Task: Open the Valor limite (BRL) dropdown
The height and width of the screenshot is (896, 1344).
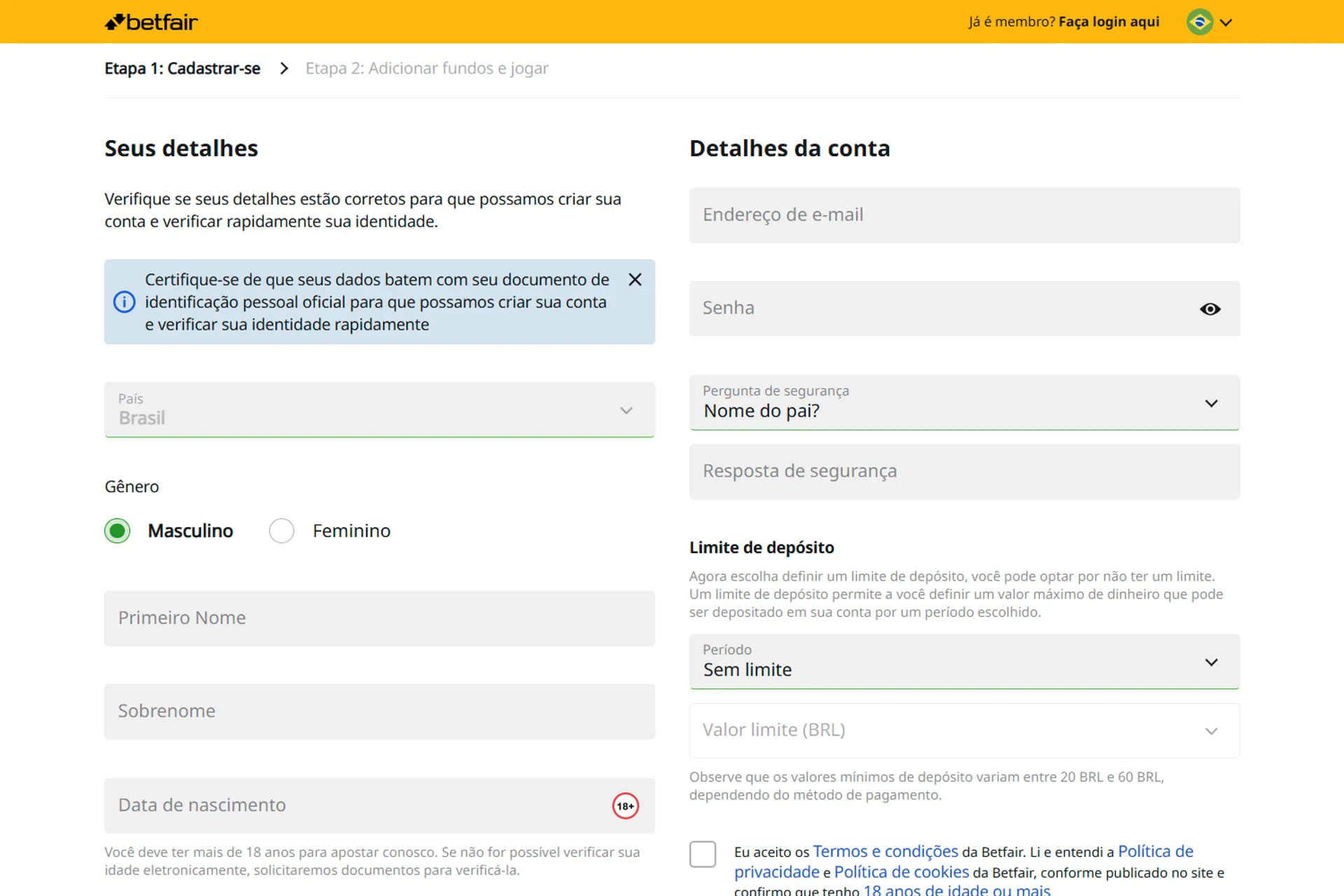Action: coord(964,730)
